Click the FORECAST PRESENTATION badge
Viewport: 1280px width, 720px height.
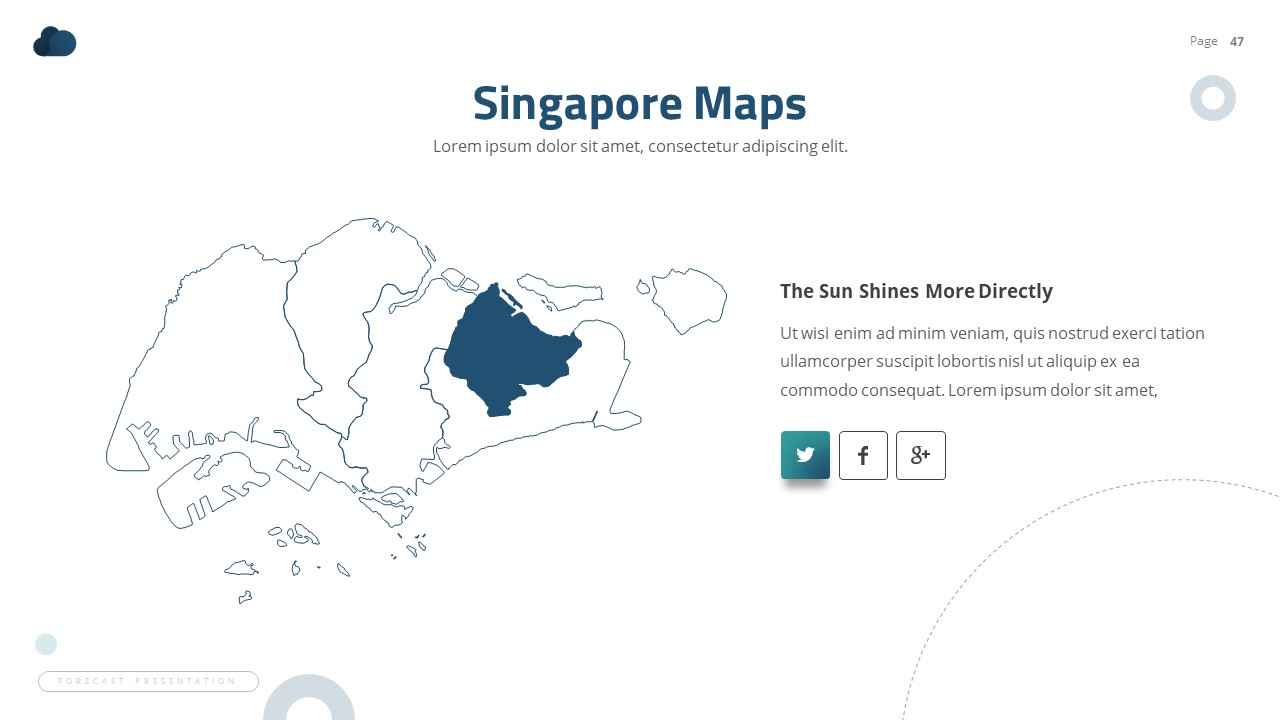148,681
